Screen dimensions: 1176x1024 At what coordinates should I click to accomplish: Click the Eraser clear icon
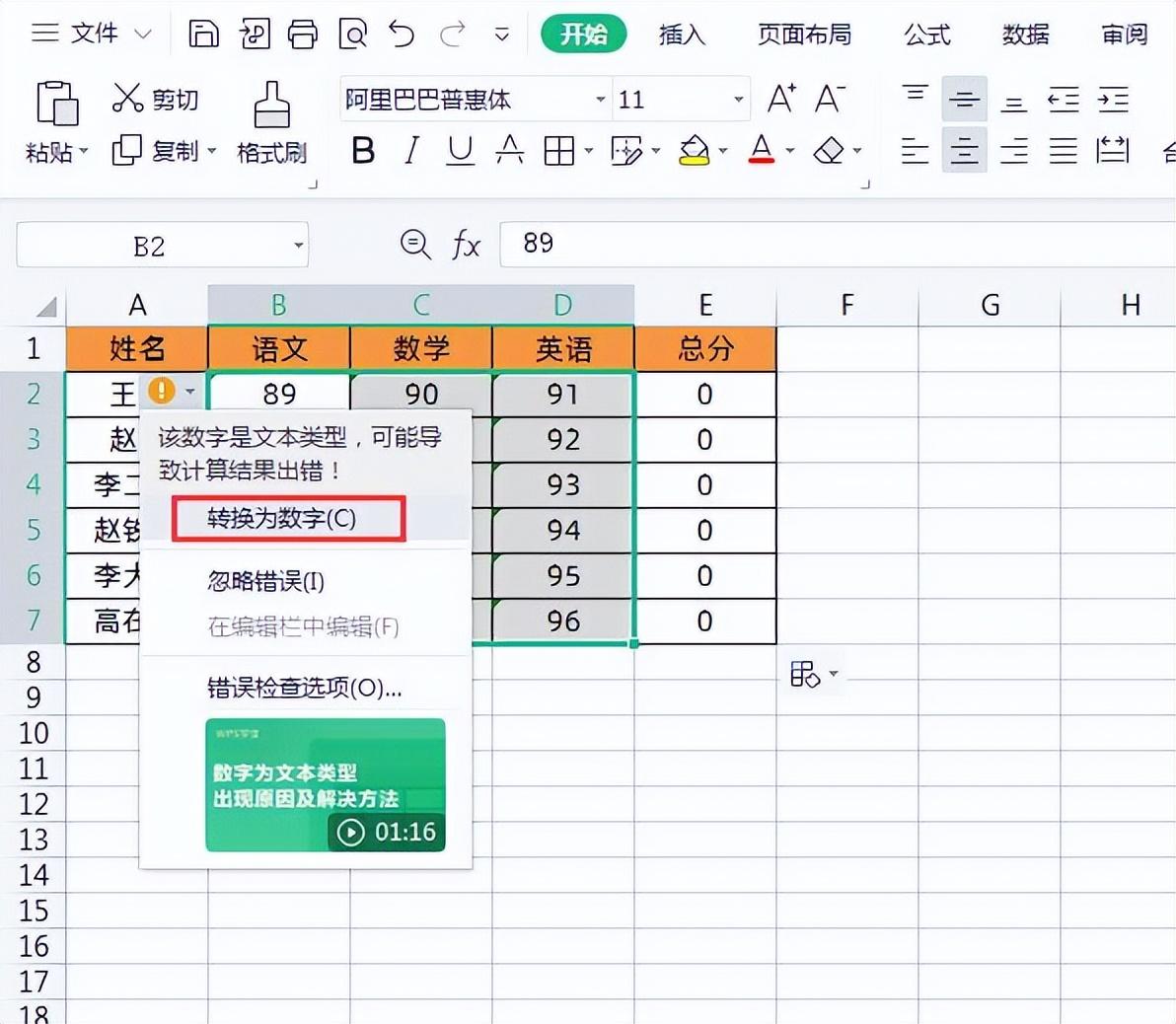[x=829, y=151]
